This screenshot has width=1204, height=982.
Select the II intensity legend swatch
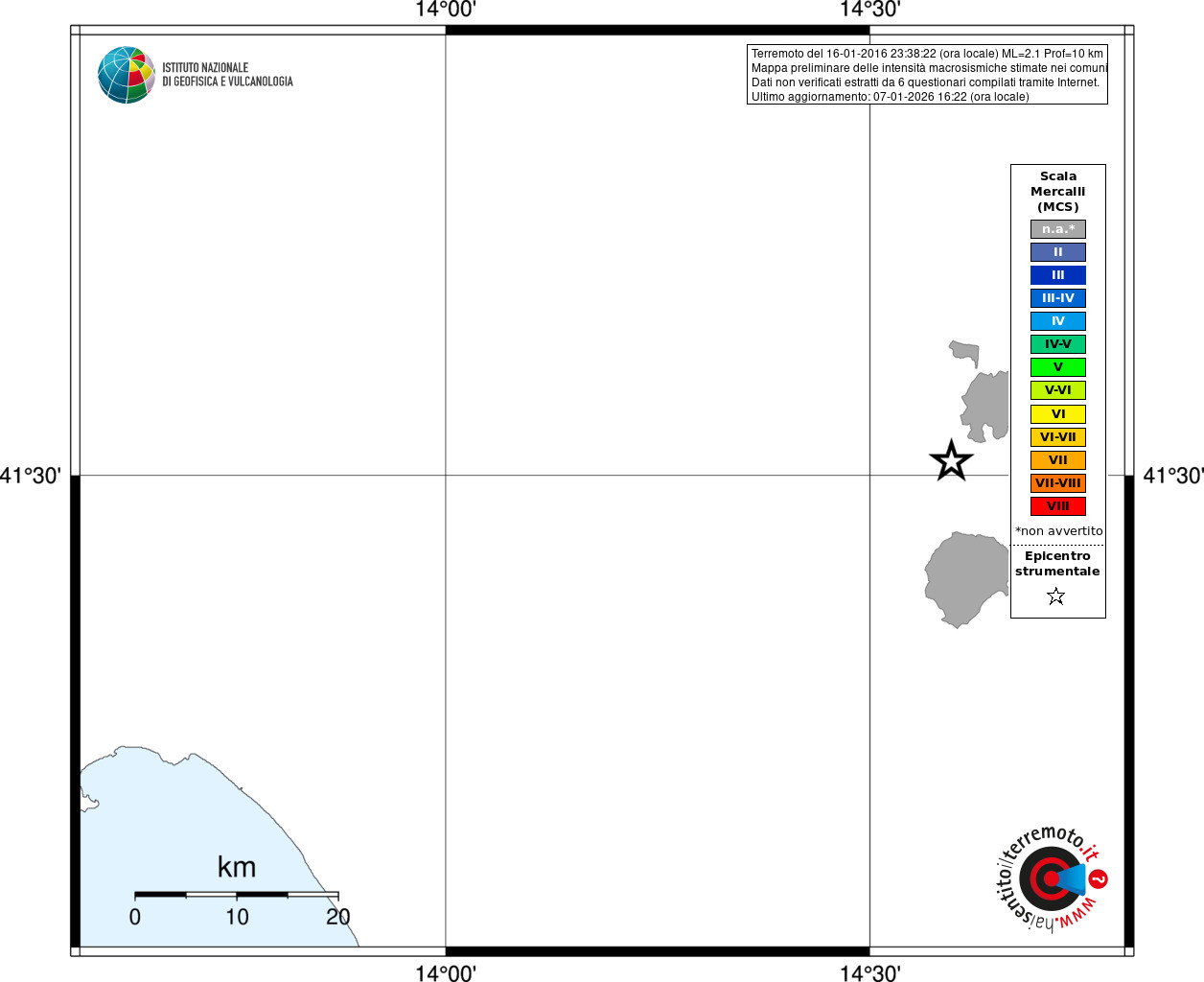(1058, 252)
